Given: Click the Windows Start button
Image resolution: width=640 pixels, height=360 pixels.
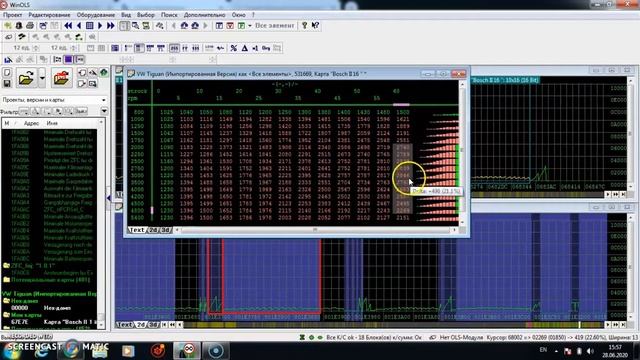Looking at the screenshot, I should 11,351.
